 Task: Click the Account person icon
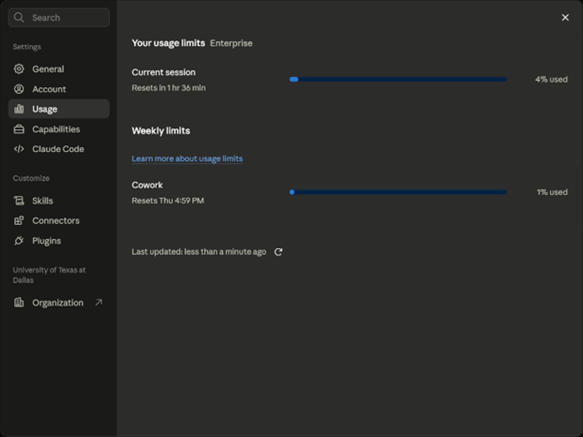pyautogui.click(x=19, y=89)
